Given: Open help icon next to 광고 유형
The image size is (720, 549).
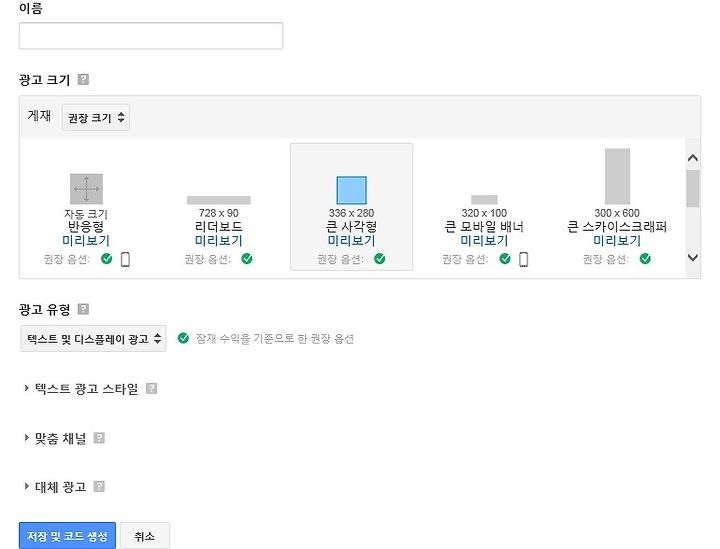Looking at the screenshot, I should [x=83, y=309].
